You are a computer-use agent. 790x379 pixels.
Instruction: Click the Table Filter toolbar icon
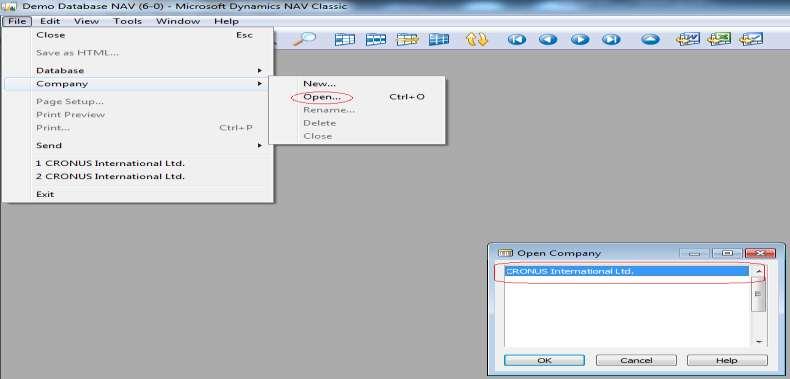click(x=376, y=39)
